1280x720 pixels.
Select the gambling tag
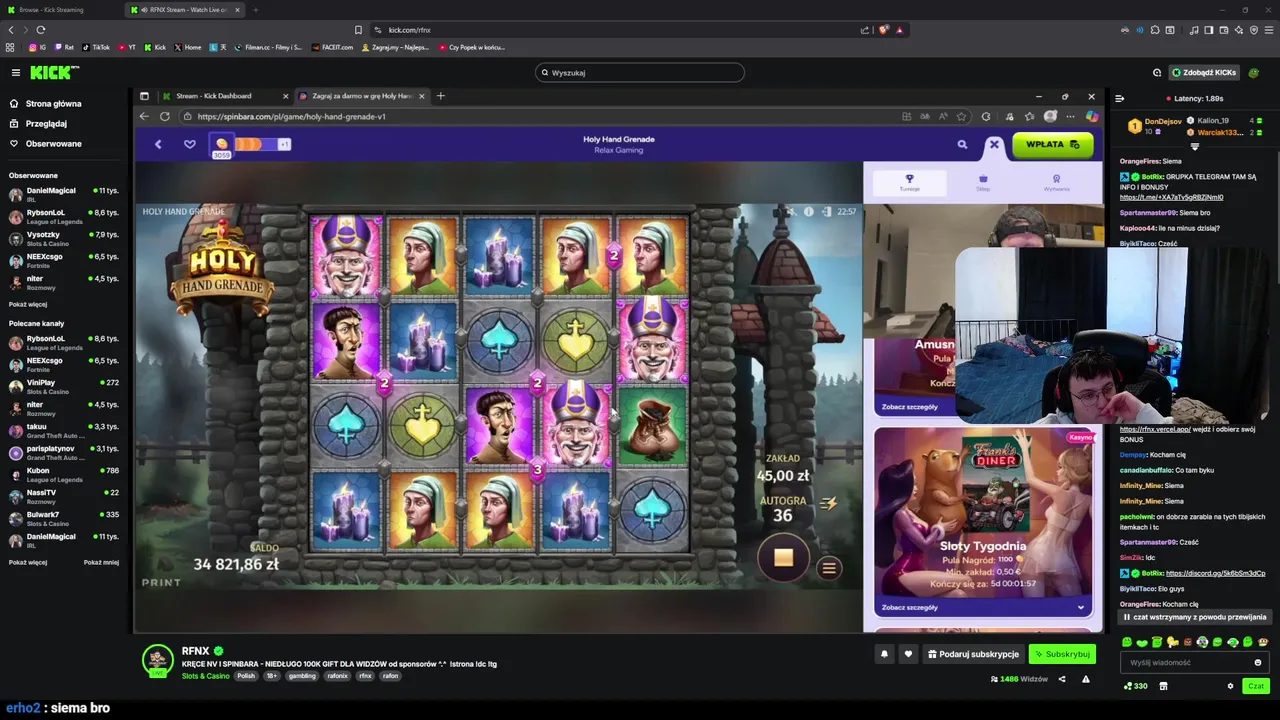click(301, 676)
